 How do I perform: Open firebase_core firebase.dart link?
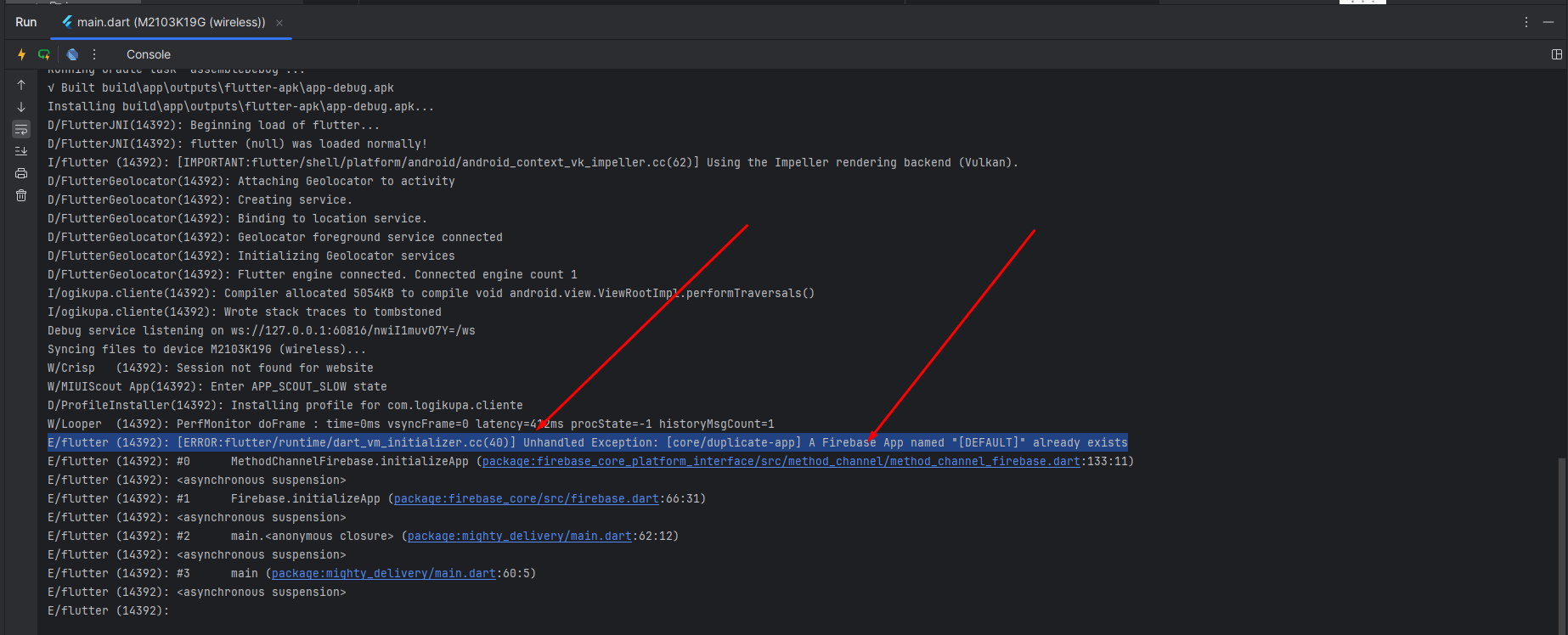click(x=526, y=499)
